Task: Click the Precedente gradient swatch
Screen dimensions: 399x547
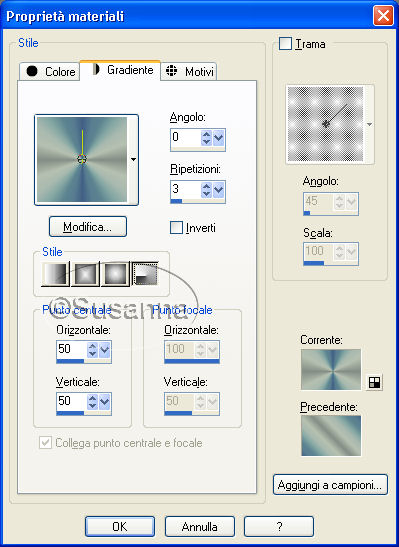Action: point(331,436)
